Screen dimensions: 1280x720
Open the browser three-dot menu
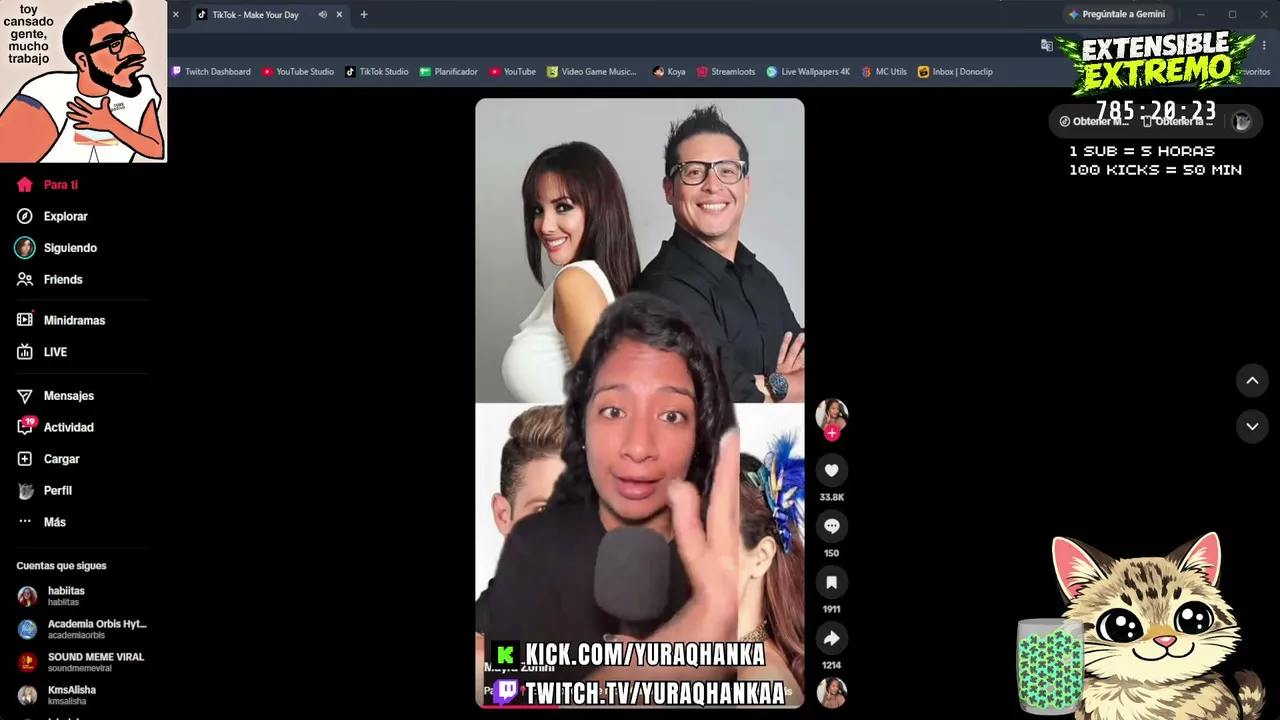coord(1264,45)
